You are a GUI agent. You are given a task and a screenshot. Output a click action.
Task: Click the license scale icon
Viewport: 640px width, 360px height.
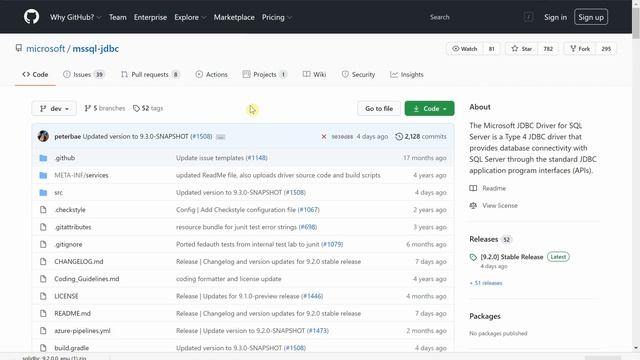click(x=473, y=205)
